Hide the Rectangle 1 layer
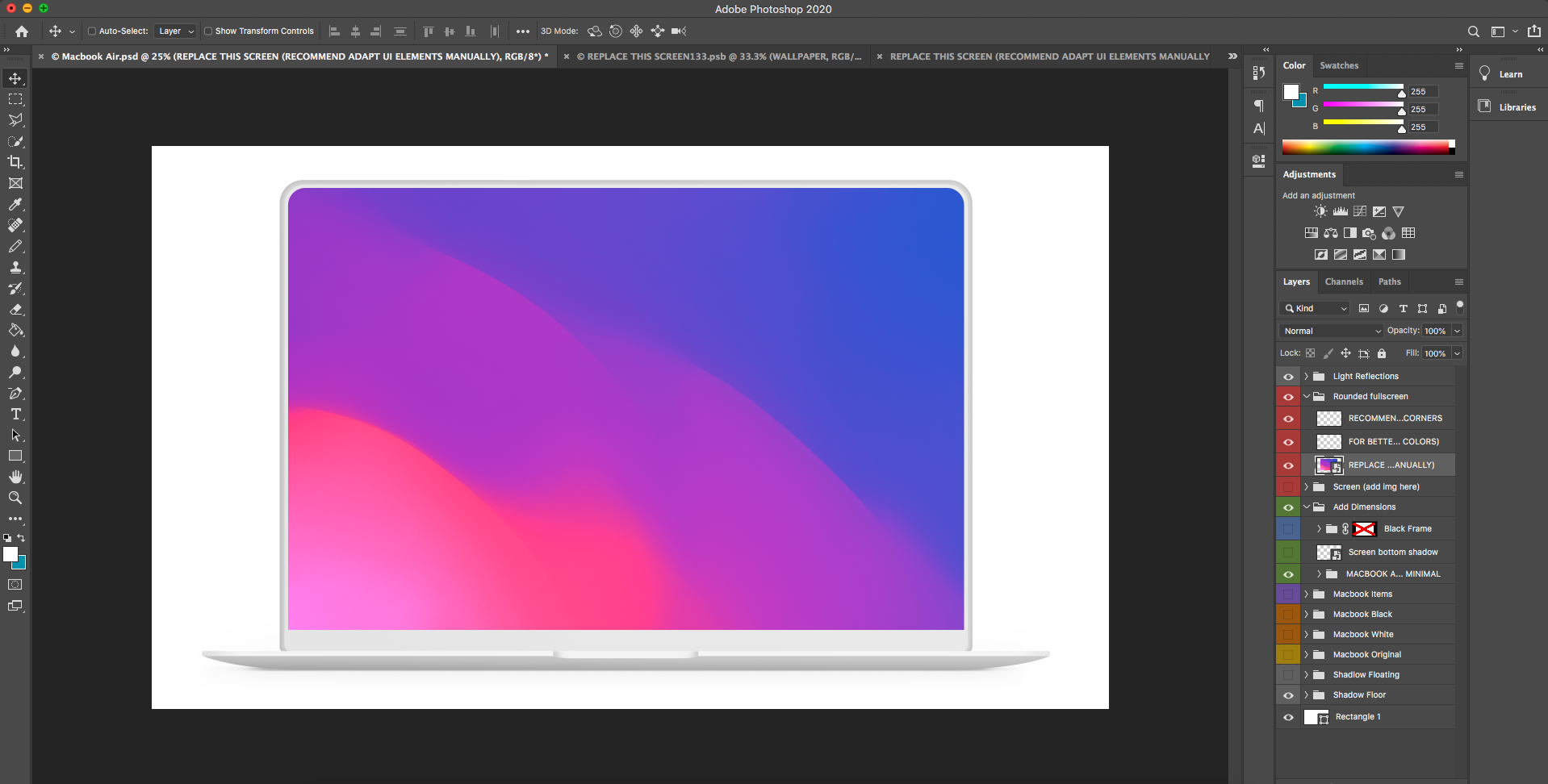The width and height of the screenshot is (1548, 784). pyautogui.click(x=1288, y=717)
